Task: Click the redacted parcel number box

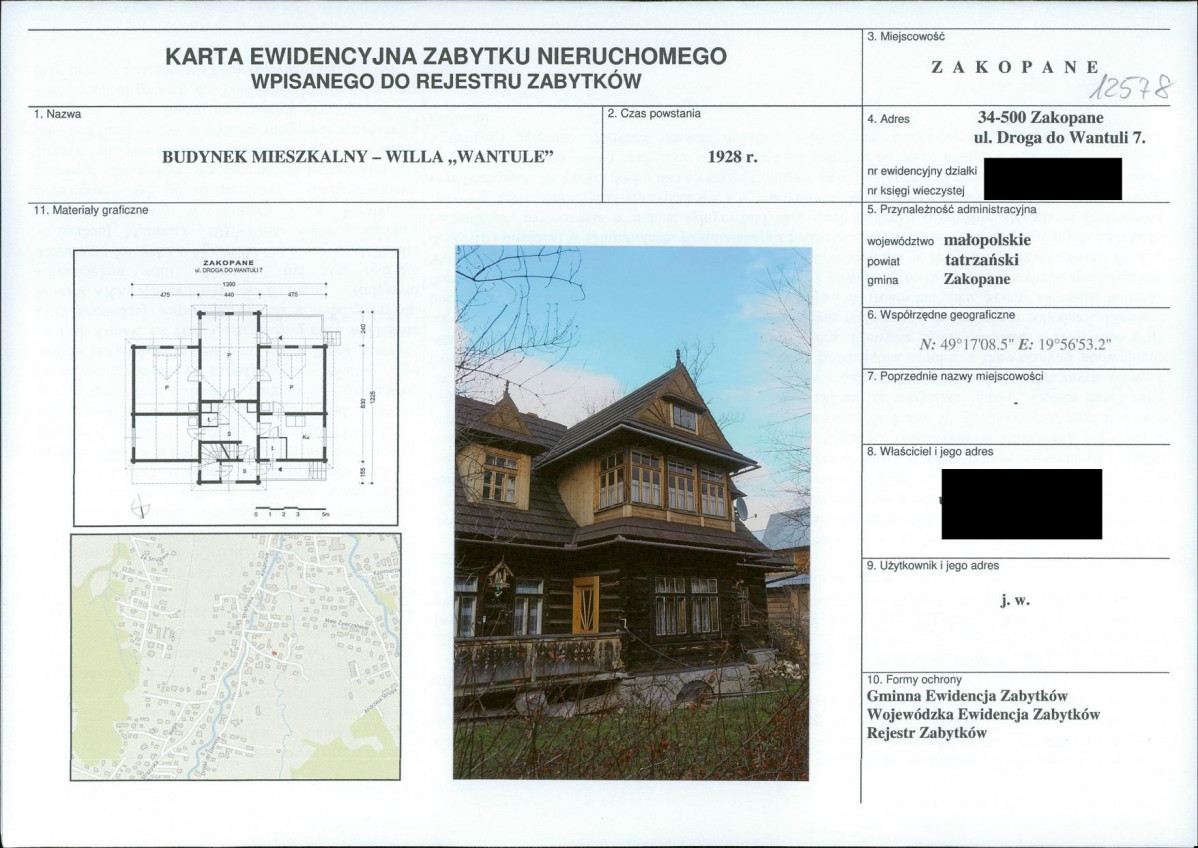Action: tap(1052, 179)
